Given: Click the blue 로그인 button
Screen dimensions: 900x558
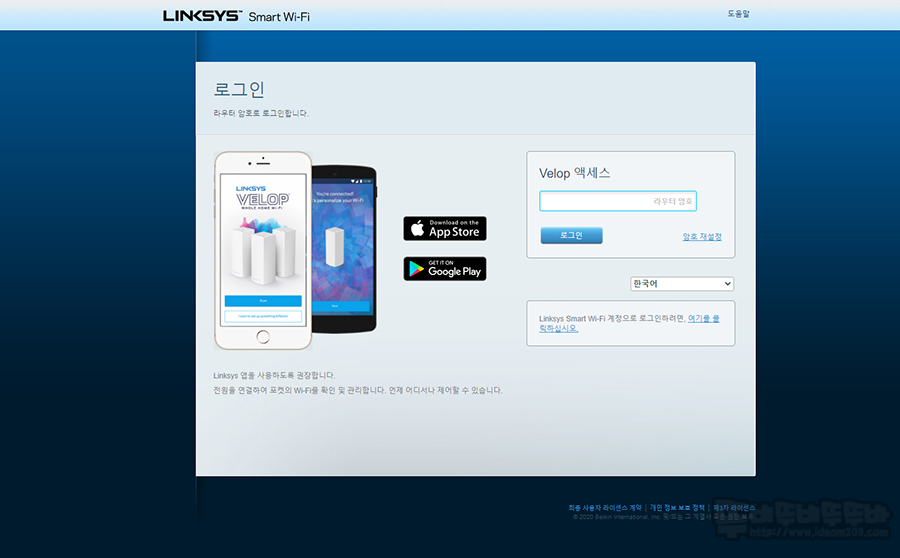Looking at the screenshot, I should 571,235.
